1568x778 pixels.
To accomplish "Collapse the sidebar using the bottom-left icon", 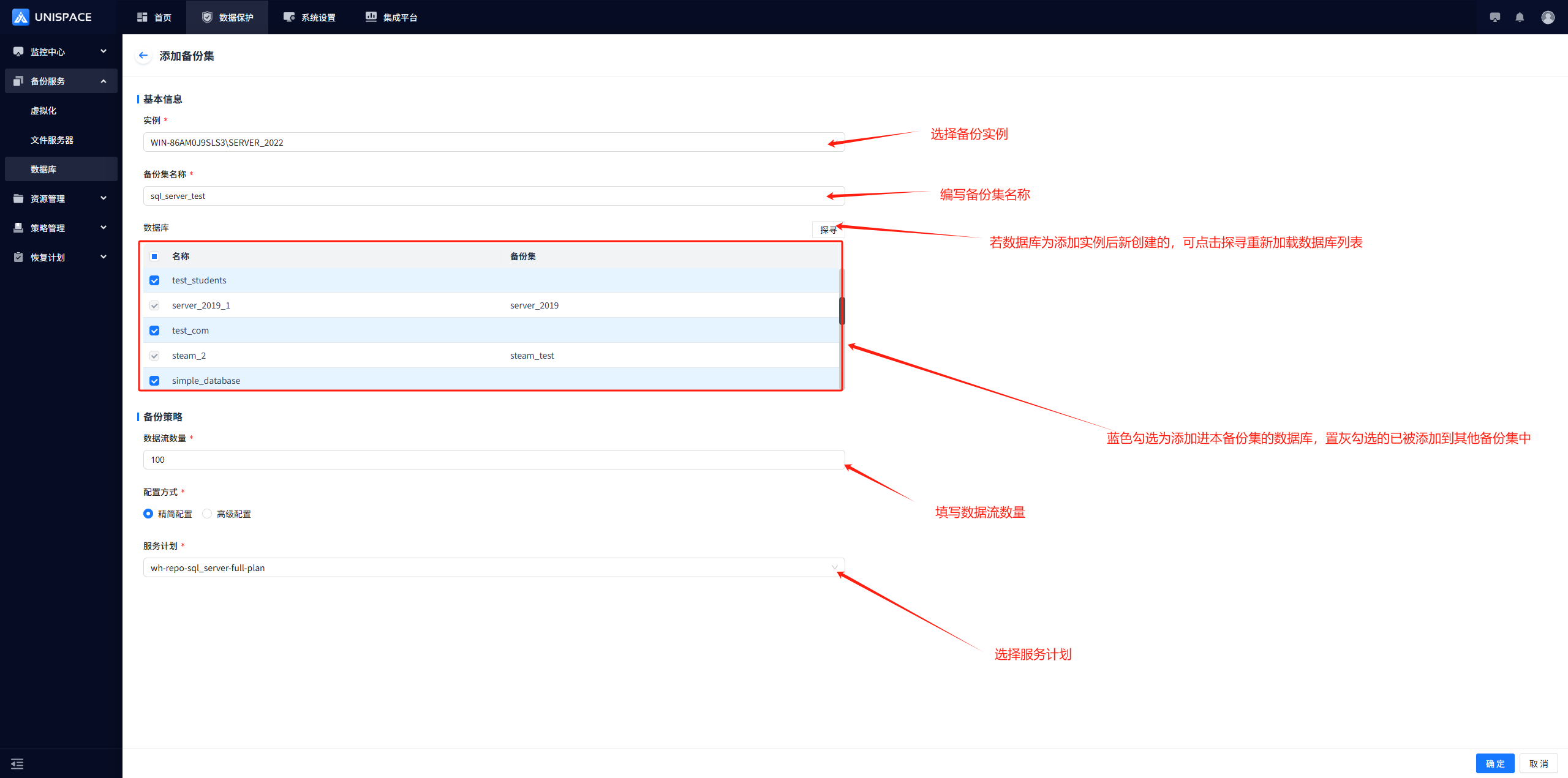I will pyautogui.click(x=17, y=763).
